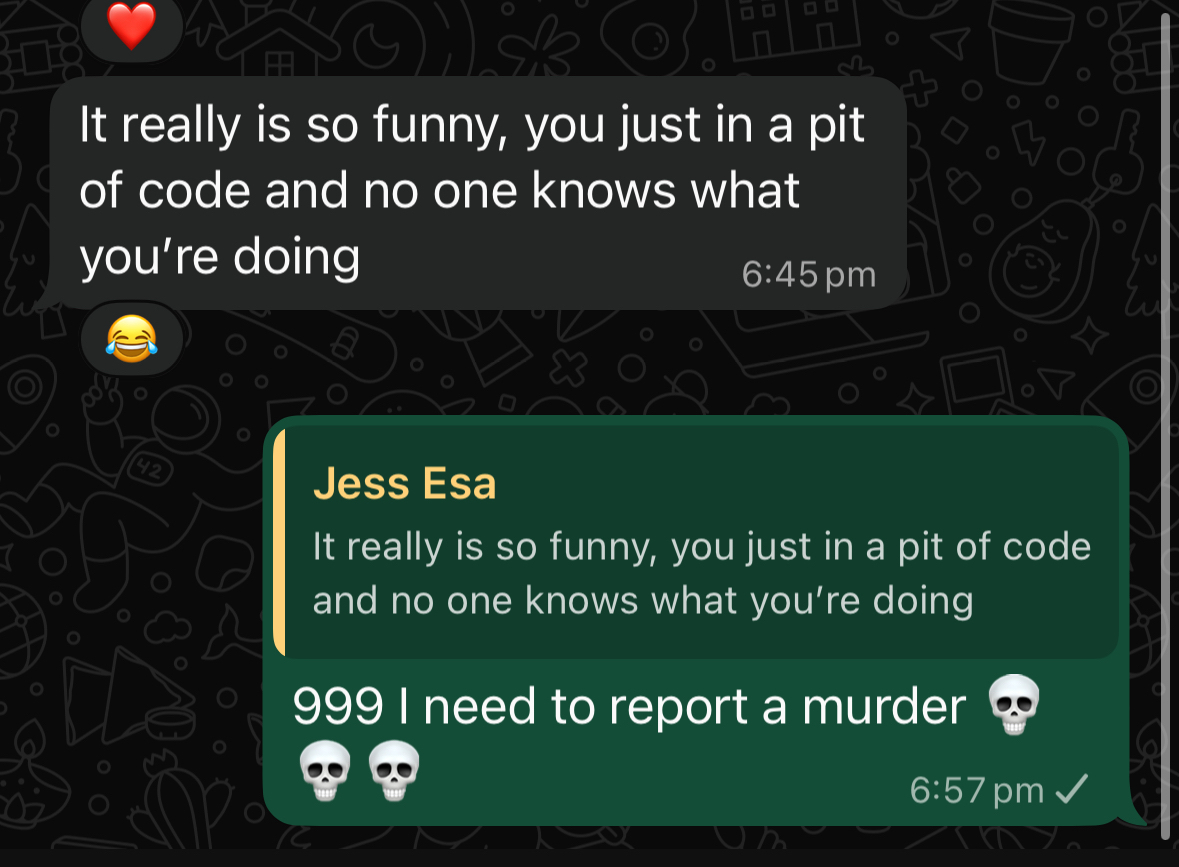Click the first skull emoji after 'murder'
The image size is (1179, 867).
click(x=1014, y=705)
